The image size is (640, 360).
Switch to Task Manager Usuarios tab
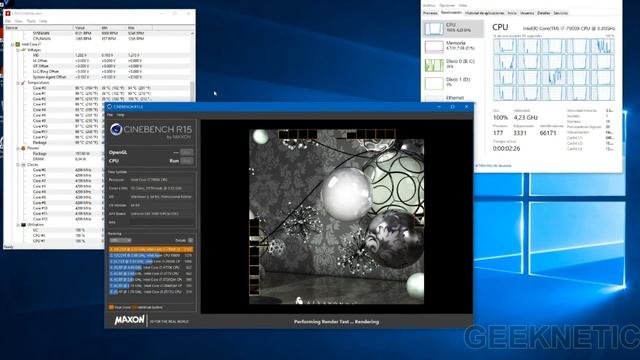(x=527, y=13)
